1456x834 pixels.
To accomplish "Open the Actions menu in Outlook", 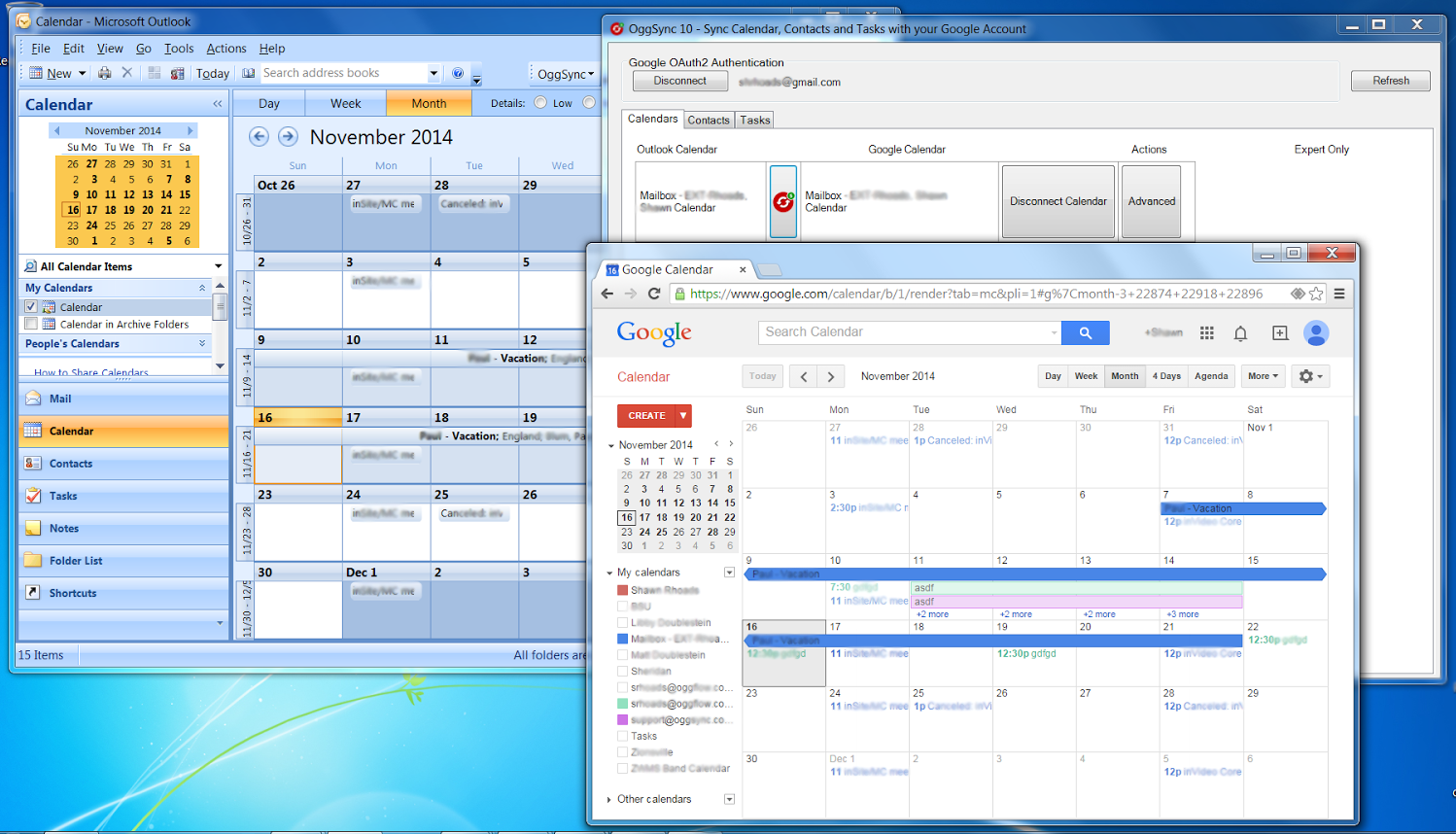I will click(x=225, y=49).
